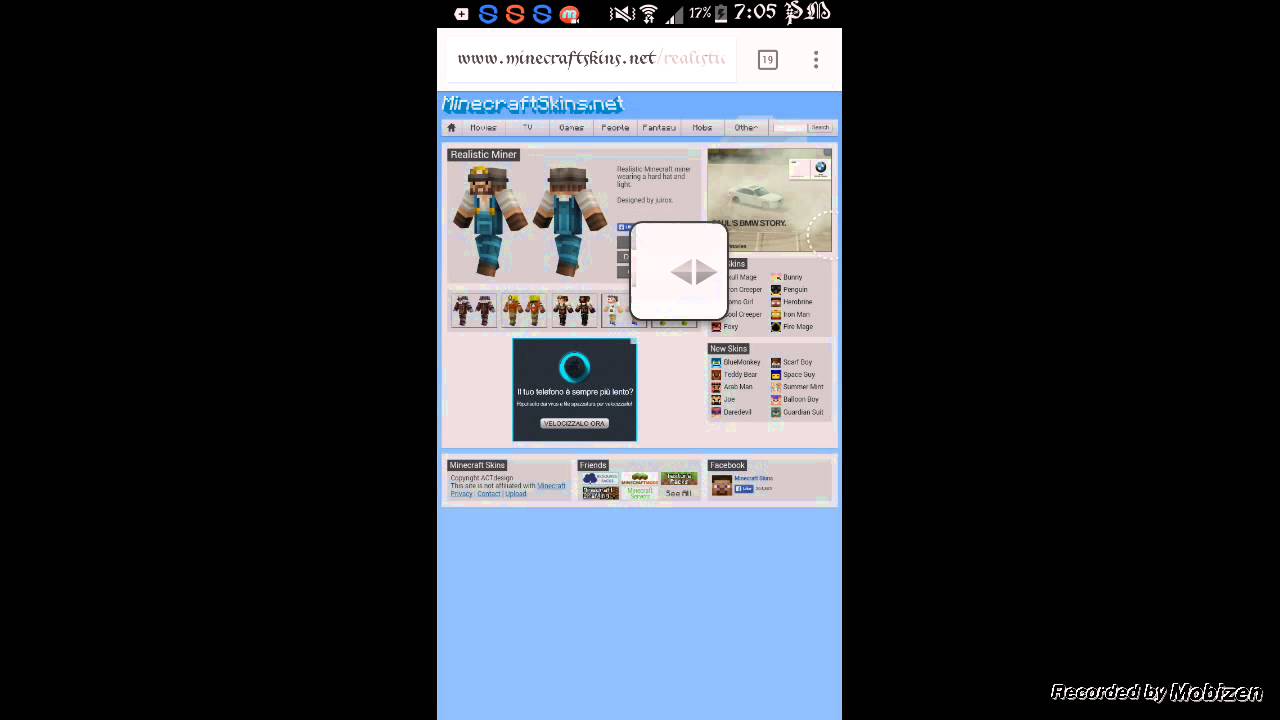Click the back-view miner skin preview
1280x720 pixels.
[570, 220]
